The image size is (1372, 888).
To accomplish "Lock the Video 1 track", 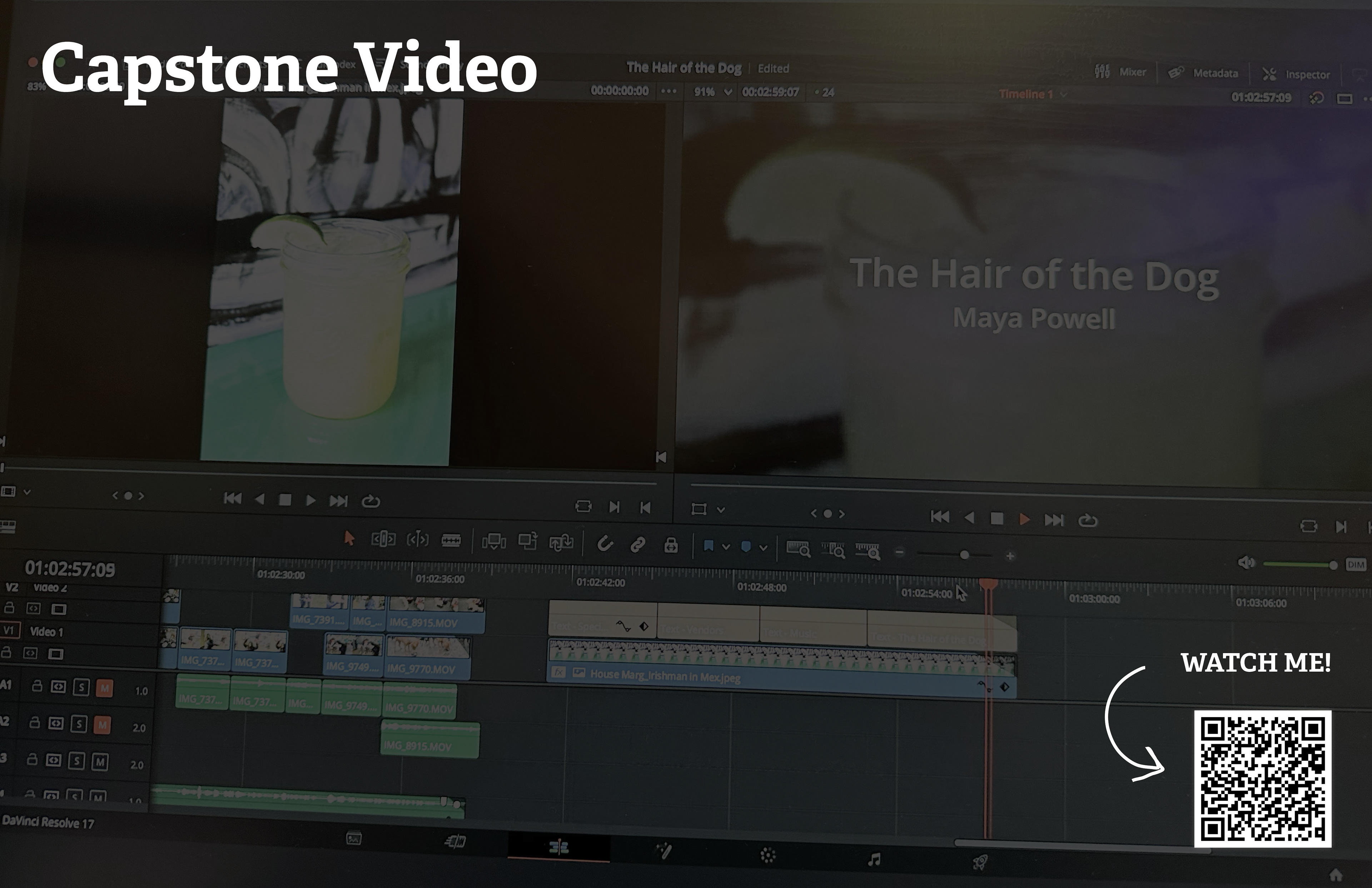I will point(7,652).
